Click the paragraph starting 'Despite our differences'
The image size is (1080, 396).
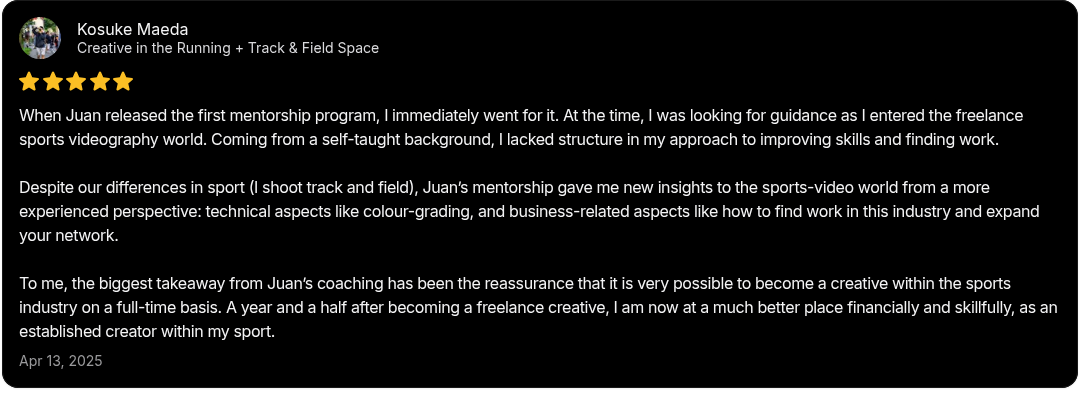[x=529, y=211]
